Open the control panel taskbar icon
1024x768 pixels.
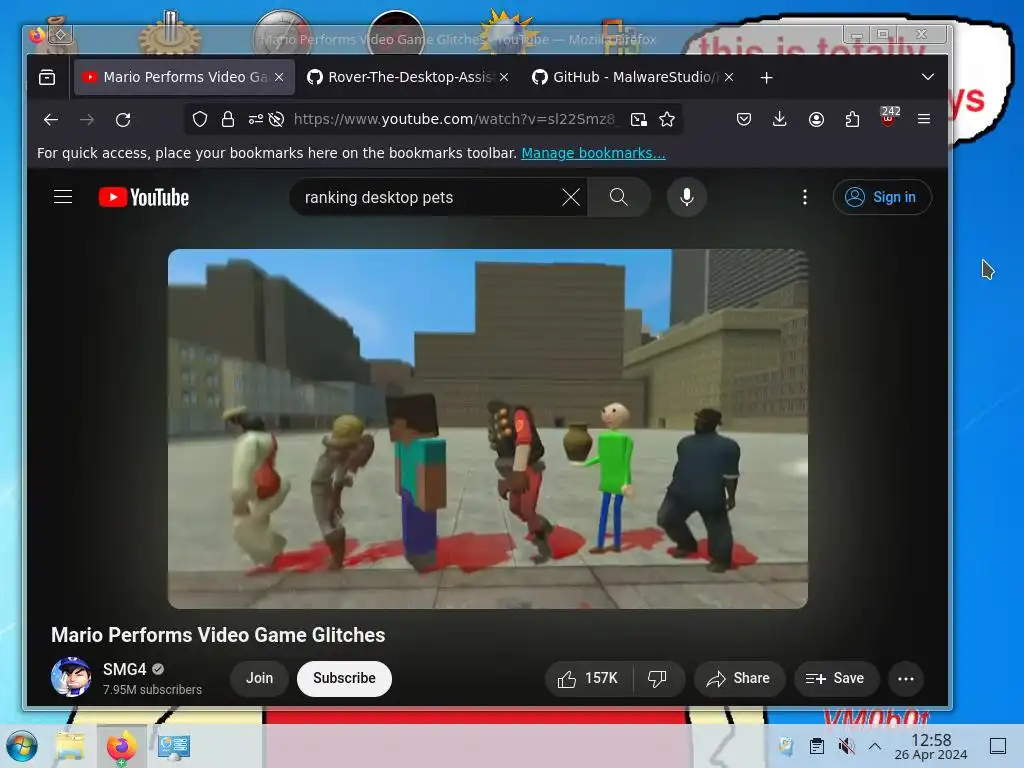[173, 746]
